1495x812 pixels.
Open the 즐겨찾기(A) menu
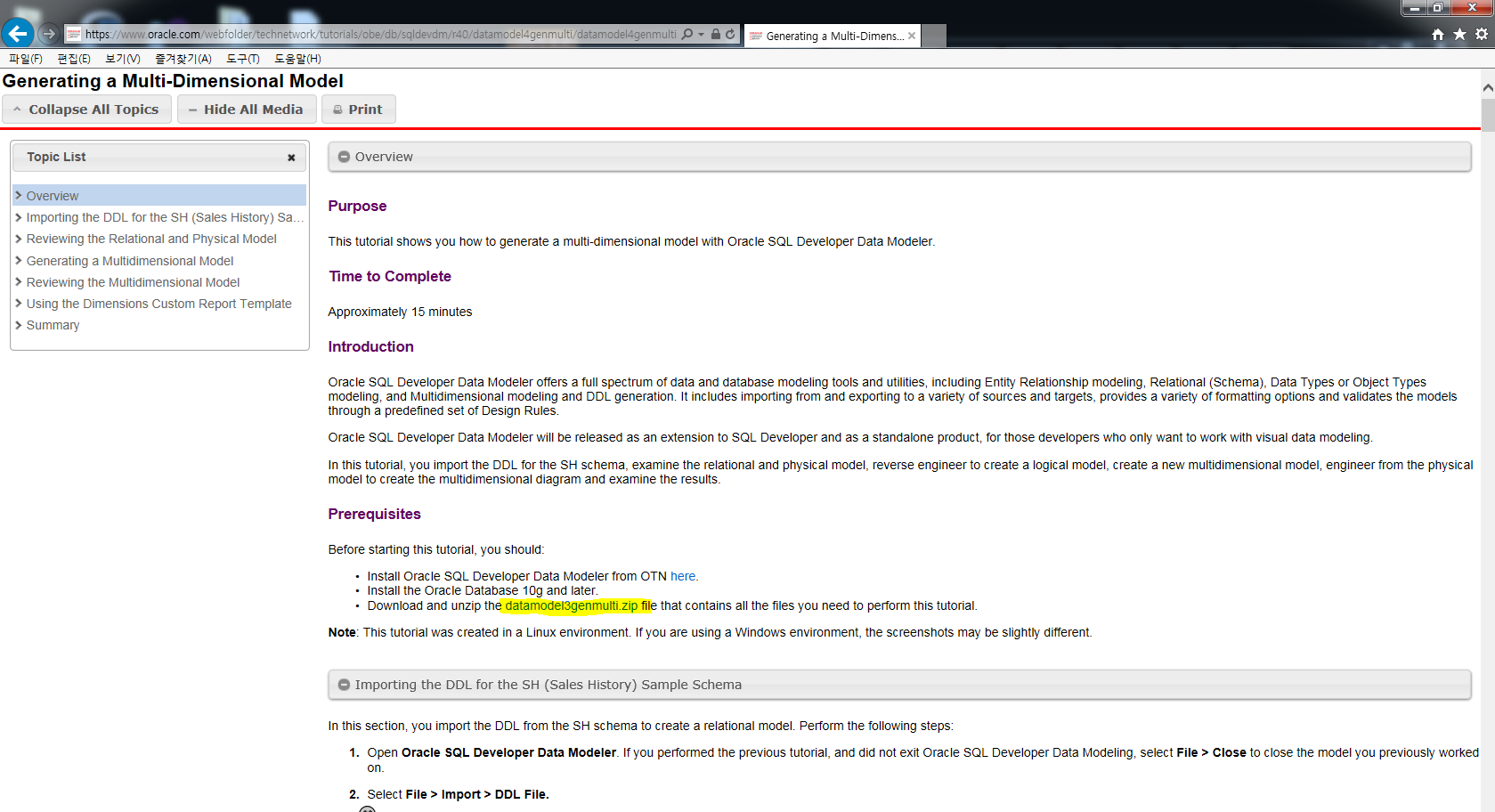(183, 59)
